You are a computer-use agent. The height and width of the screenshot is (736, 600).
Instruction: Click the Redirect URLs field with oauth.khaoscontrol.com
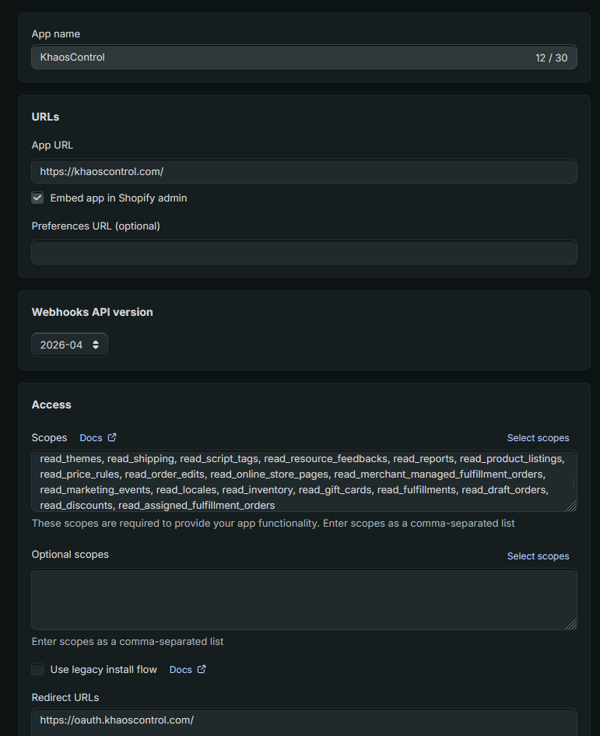point(304,722)
